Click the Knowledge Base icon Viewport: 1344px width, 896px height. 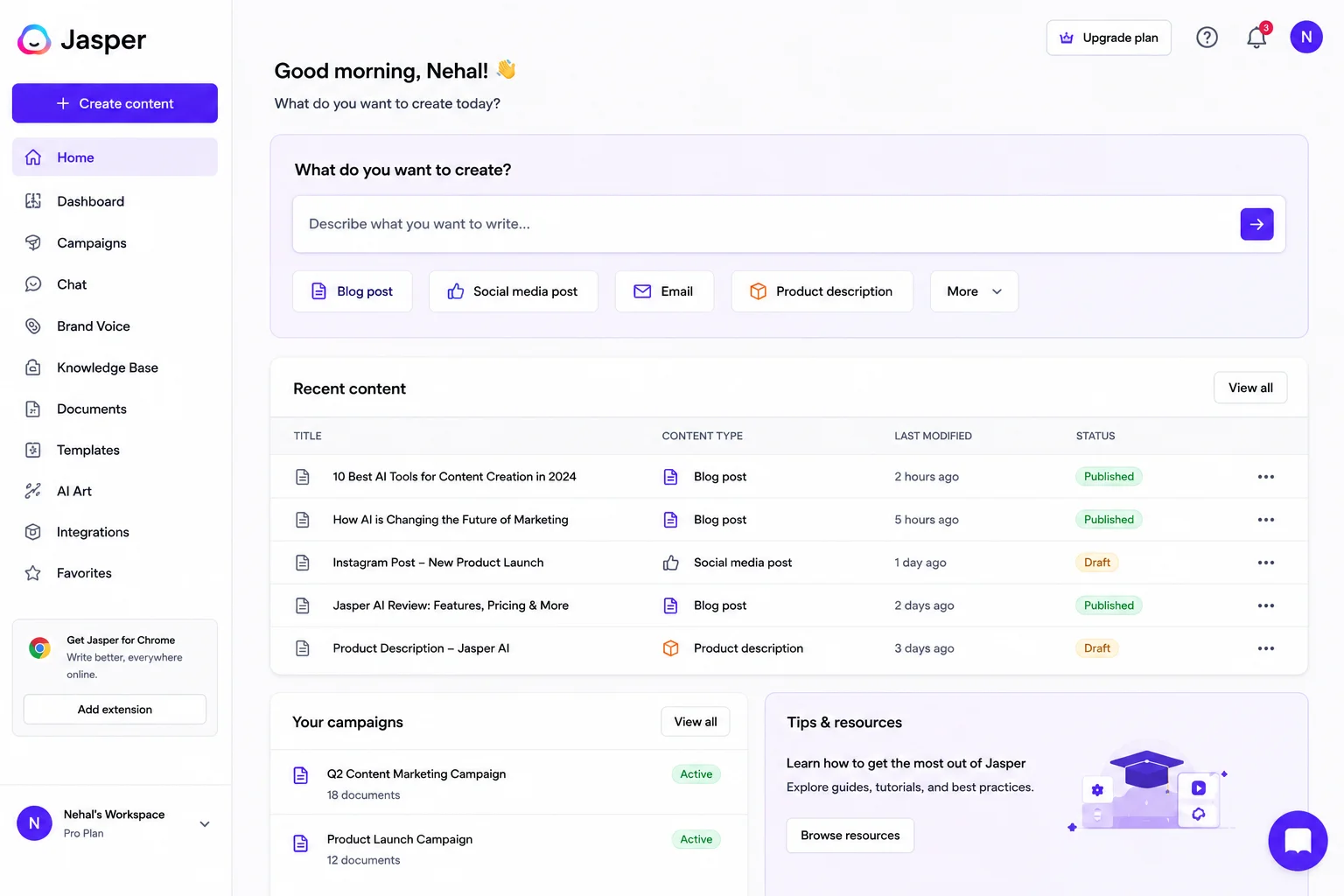tap(33, 367)
